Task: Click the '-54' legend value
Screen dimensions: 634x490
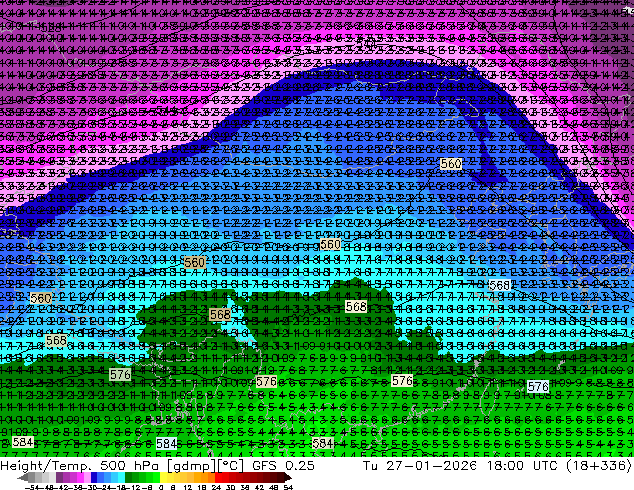Action: 32,487
